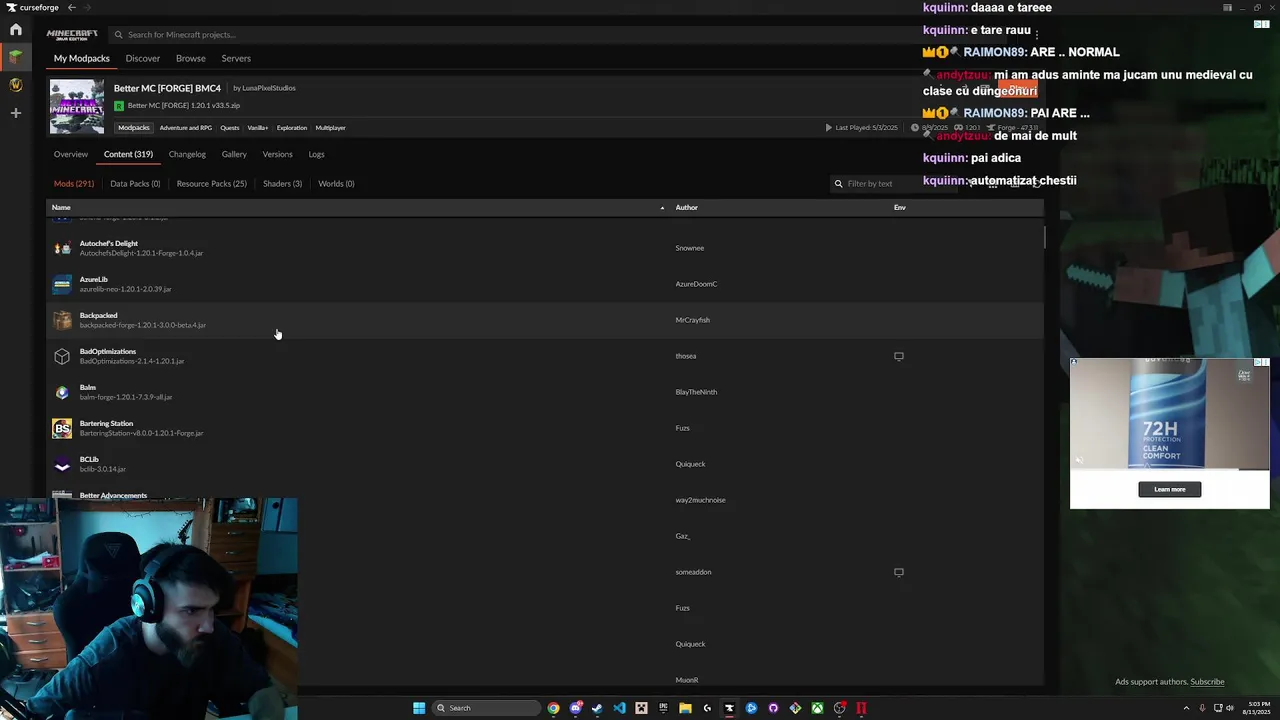Select the Content (319) tab
The width and height of the screenshot is (1280, 720).
tap(128, 154)
